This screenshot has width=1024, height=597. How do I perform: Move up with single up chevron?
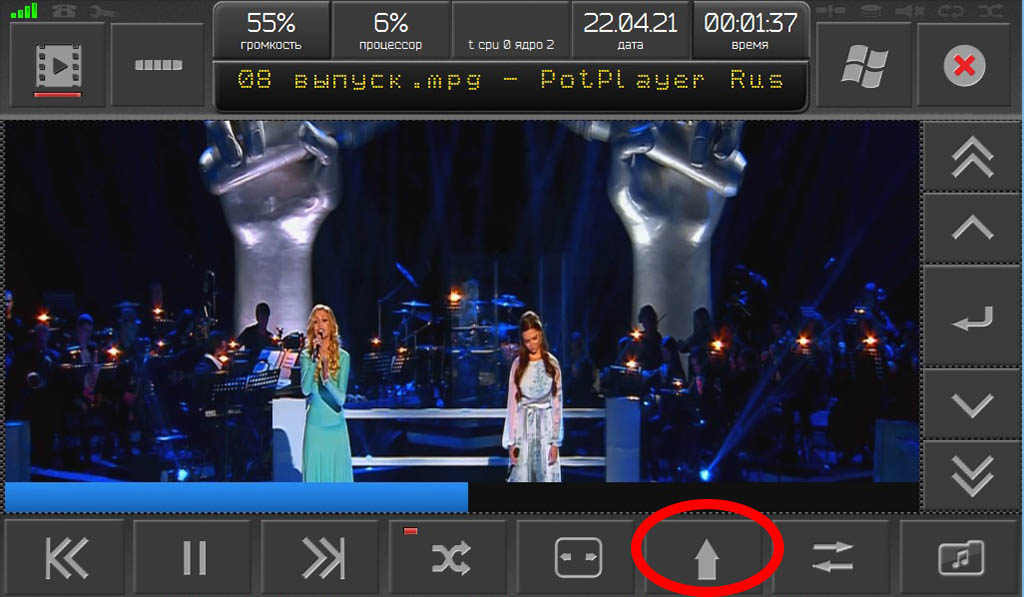coord(972,228)
